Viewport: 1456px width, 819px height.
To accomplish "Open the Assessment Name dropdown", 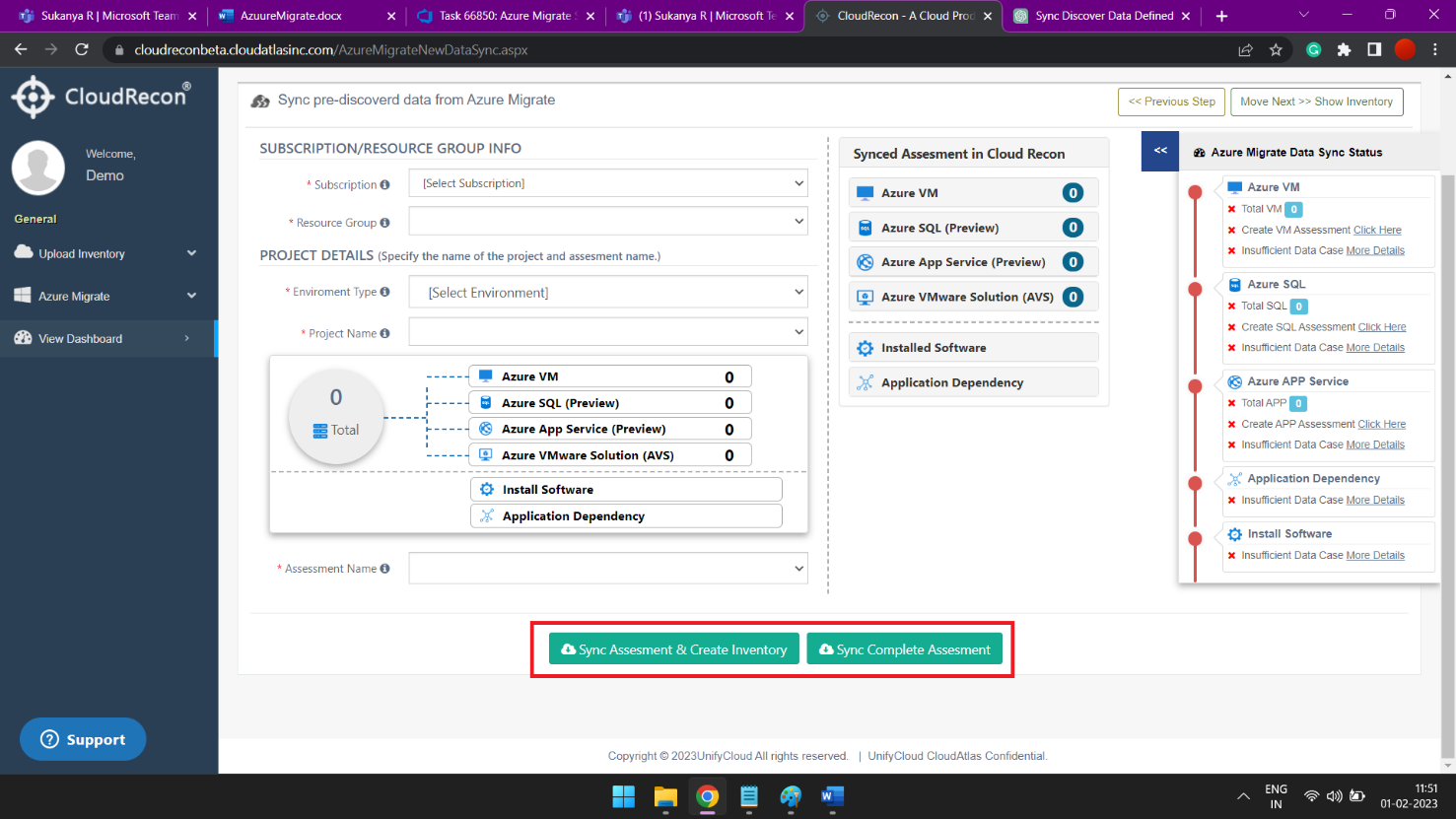I will (x=608, y=569).
